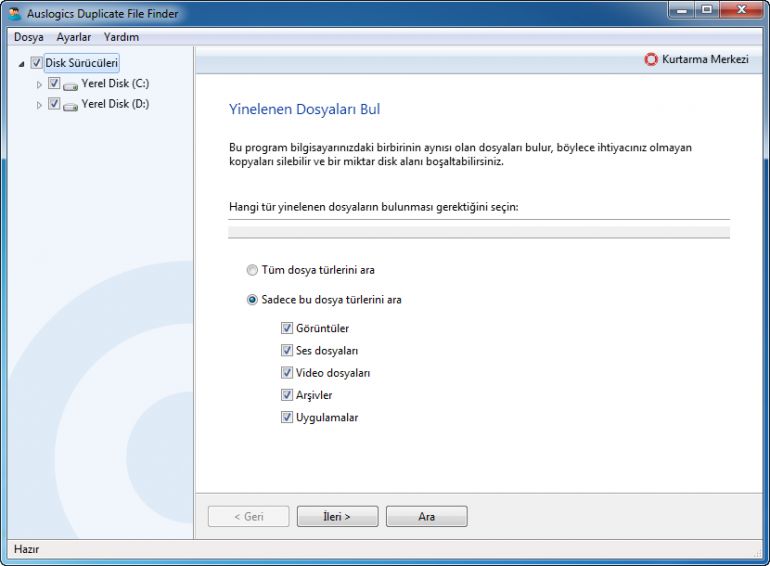Click the Hazır status bar text
This screenshot has width=770, height=566.
27,549
